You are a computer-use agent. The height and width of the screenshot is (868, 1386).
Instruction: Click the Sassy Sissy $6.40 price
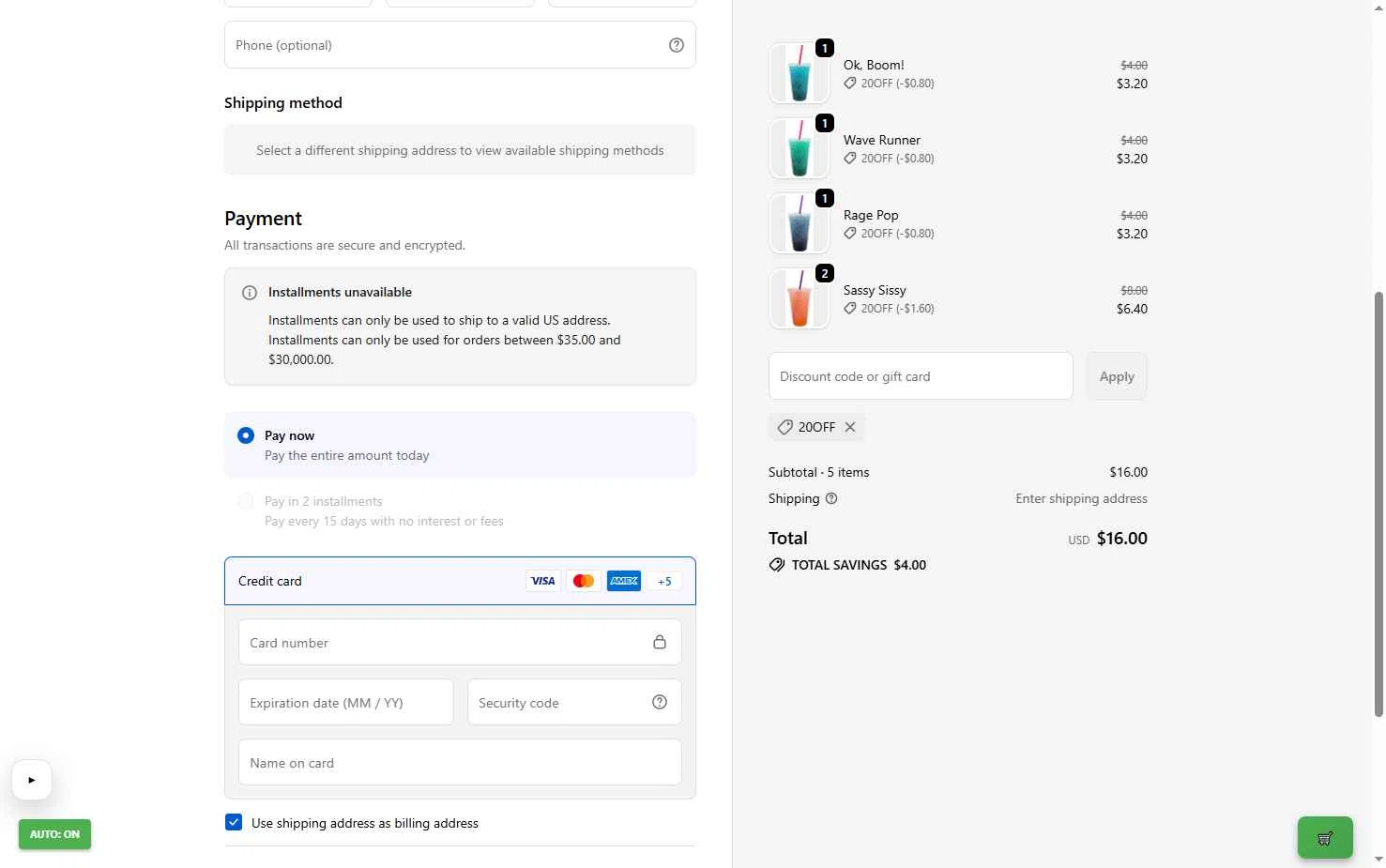[x=1132, y=309]
